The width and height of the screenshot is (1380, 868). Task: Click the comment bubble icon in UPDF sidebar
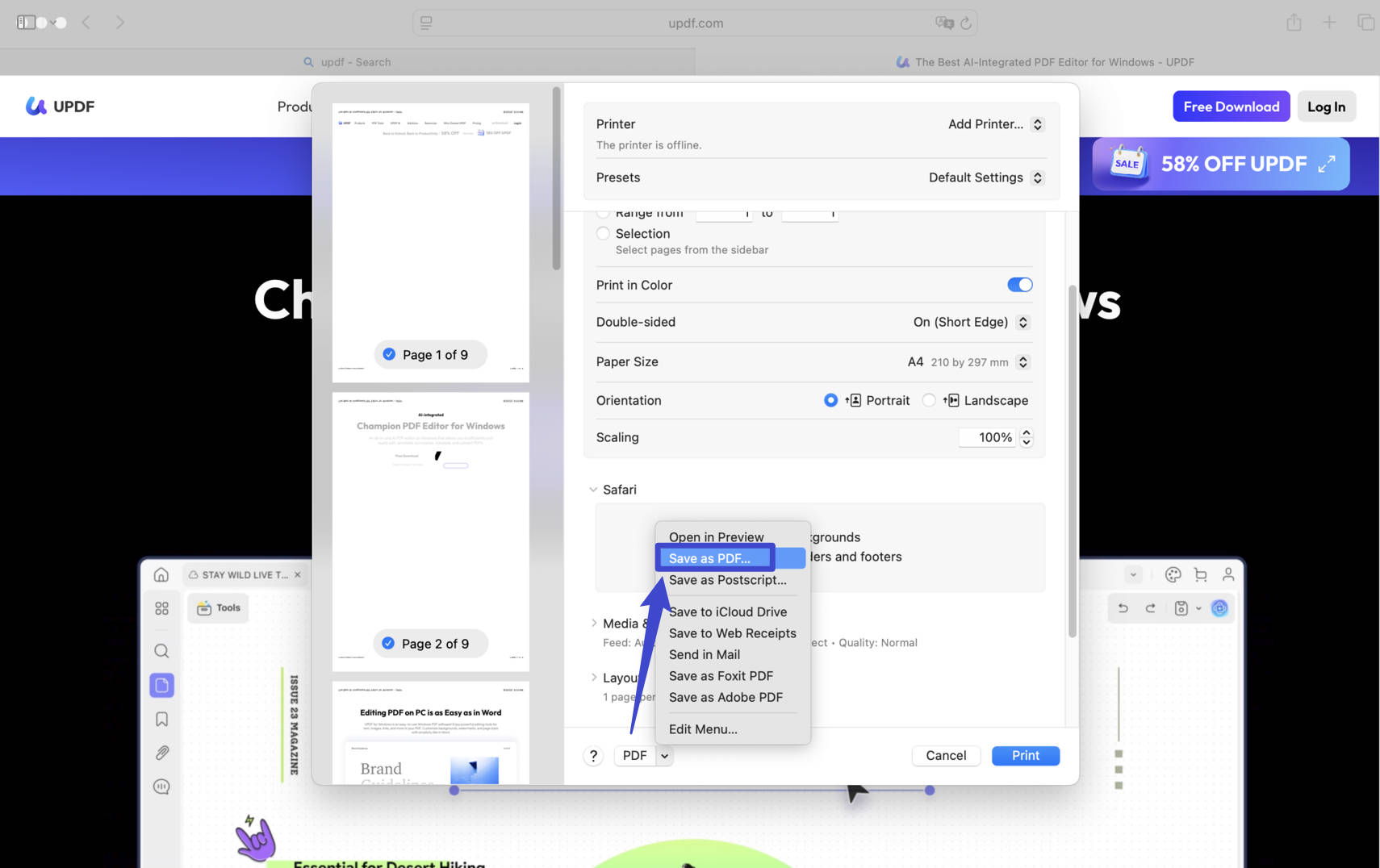tap(161, 787)
